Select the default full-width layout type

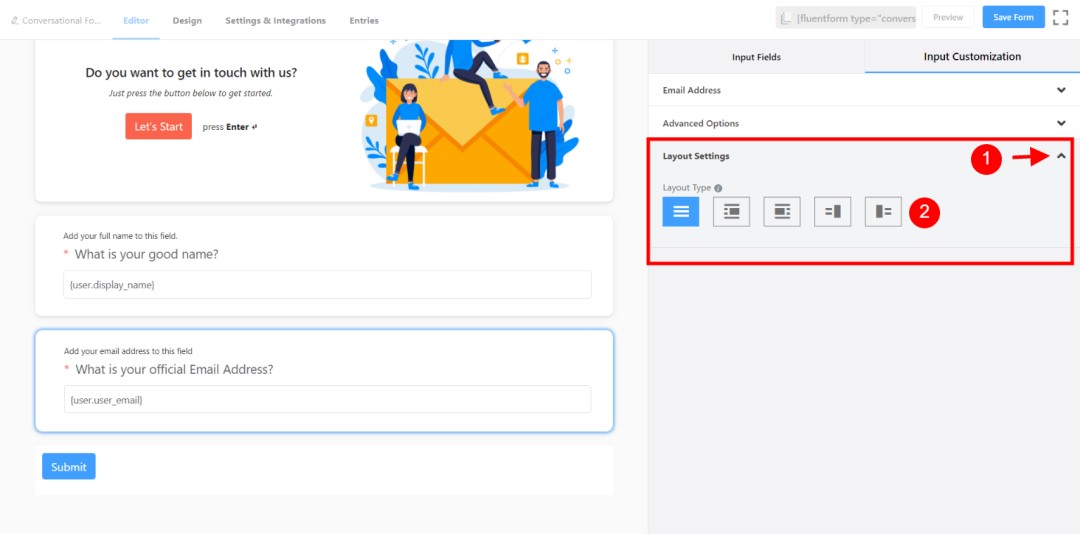pyautogui.click(x=681, y=212)
